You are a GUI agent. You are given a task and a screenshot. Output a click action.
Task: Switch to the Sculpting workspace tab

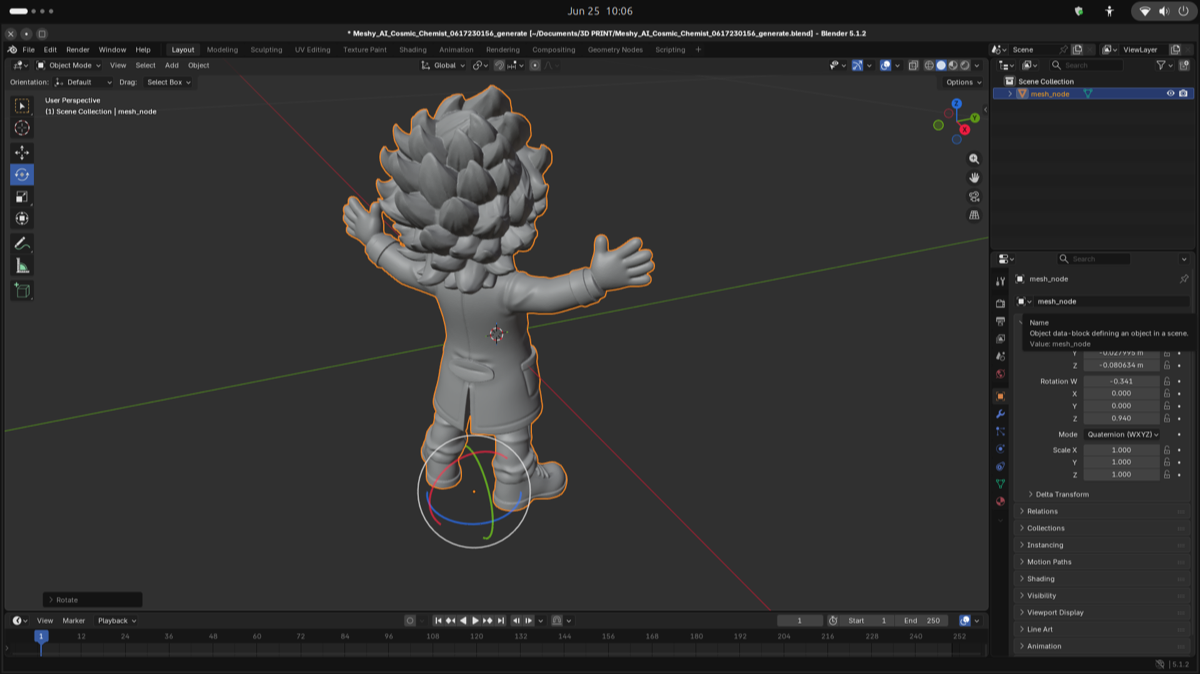pyautogui.click(x=266, y=50)
